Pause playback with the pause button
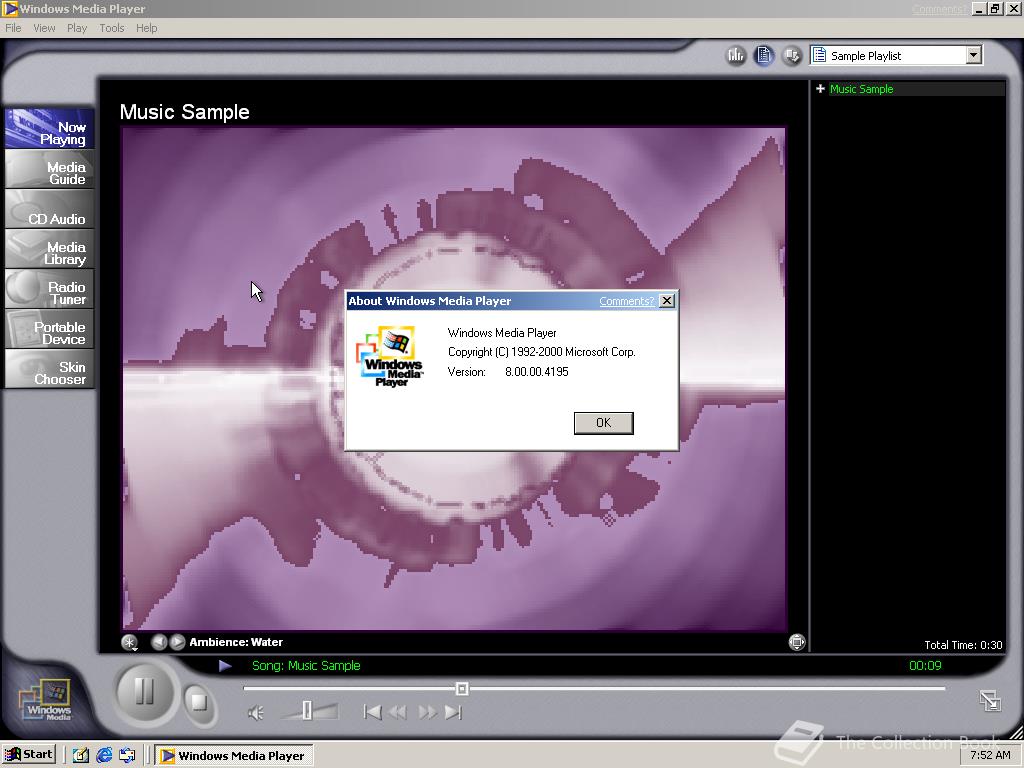The image size is (1024, 768). (144, 691)
